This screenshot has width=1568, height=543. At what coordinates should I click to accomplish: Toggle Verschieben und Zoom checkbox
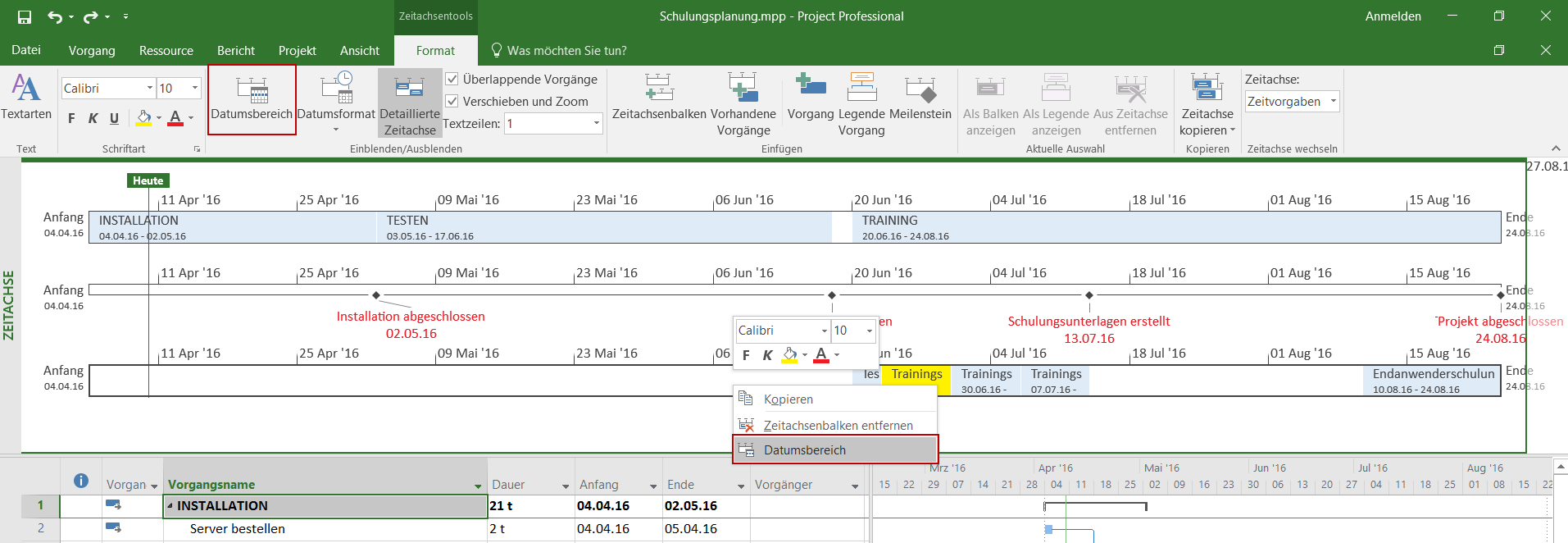pyautogui.click(x=452, y=102)
